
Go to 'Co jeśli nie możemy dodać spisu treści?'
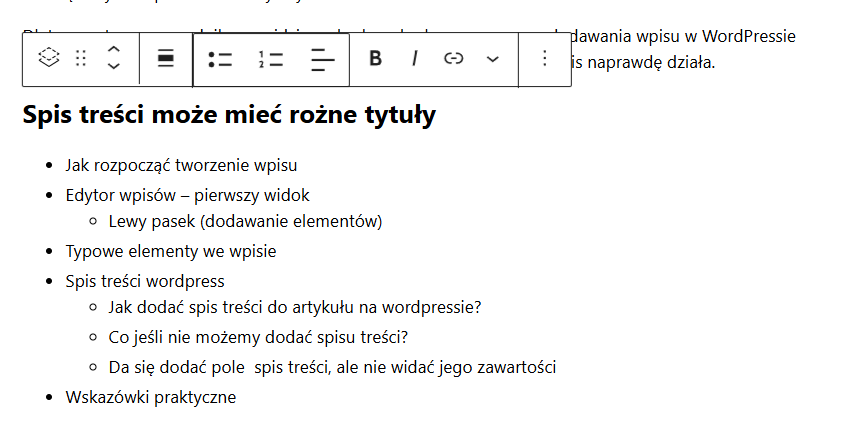point(258,337)
